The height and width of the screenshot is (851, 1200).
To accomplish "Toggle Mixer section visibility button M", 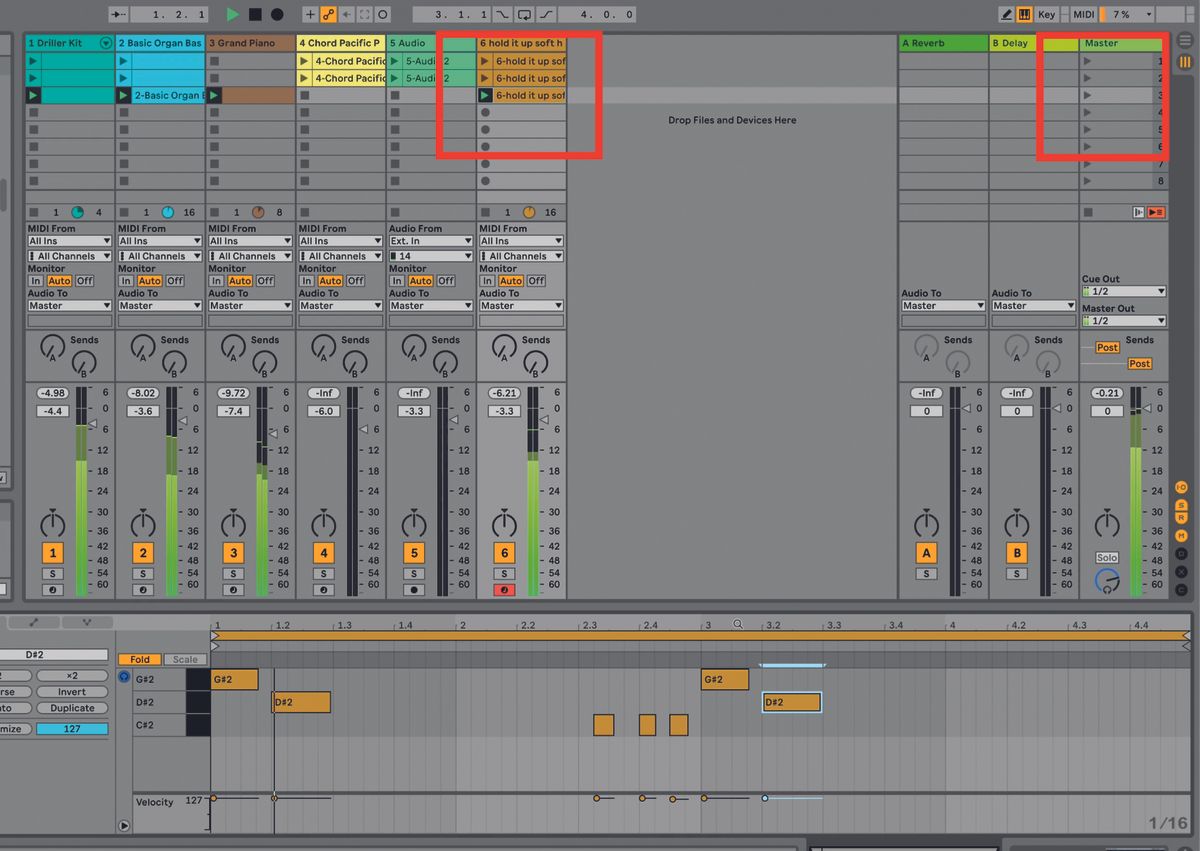I will [x=1182, y=537].
